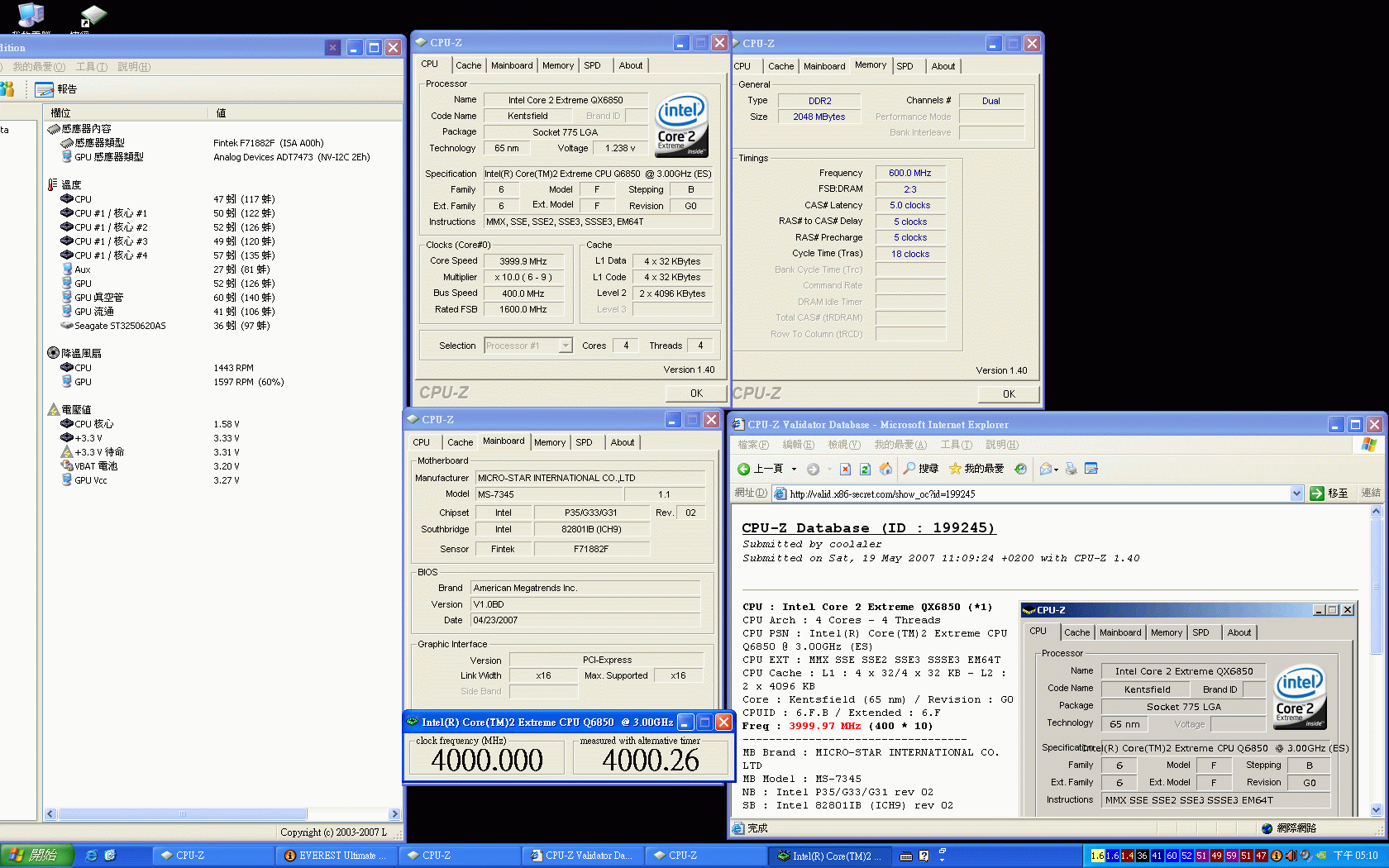Open the 工具(T) Tools menu in Internet Explorer
1389x868 pixels.
[957, 445]
